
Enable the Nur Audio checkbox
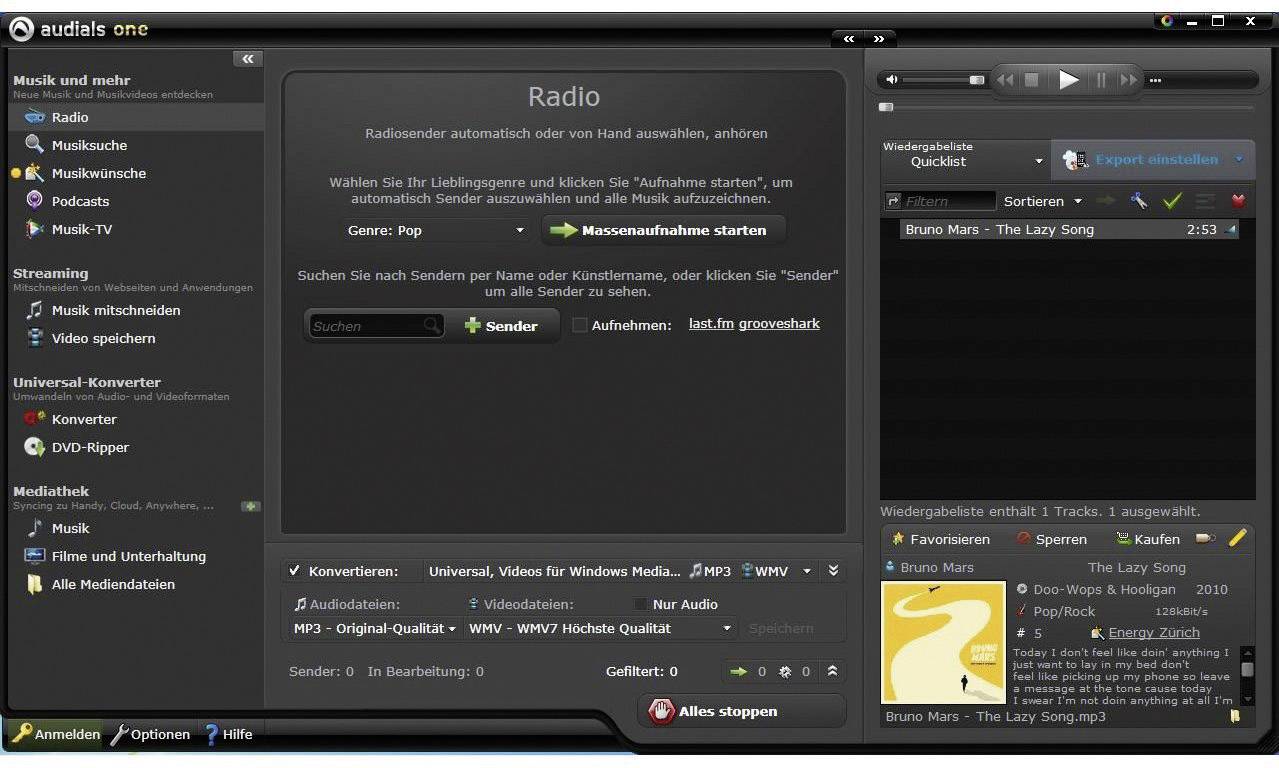[x=641, y=604]
